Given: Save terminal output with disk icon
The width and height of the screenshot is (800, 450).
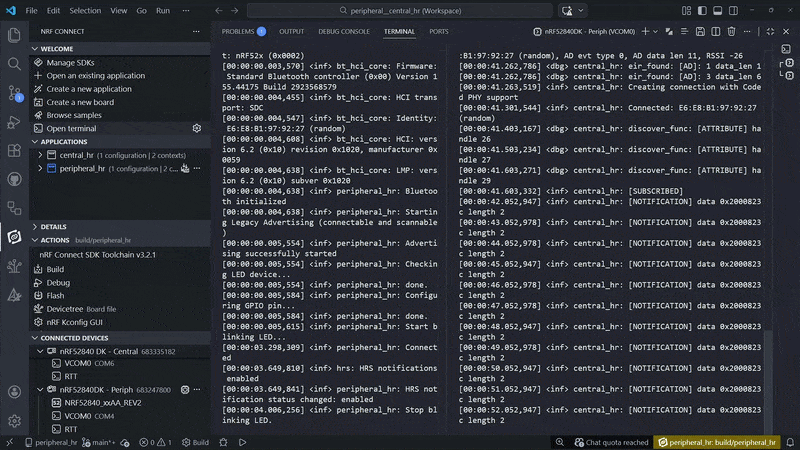Looking at the screenshot, I should [700, 32].
